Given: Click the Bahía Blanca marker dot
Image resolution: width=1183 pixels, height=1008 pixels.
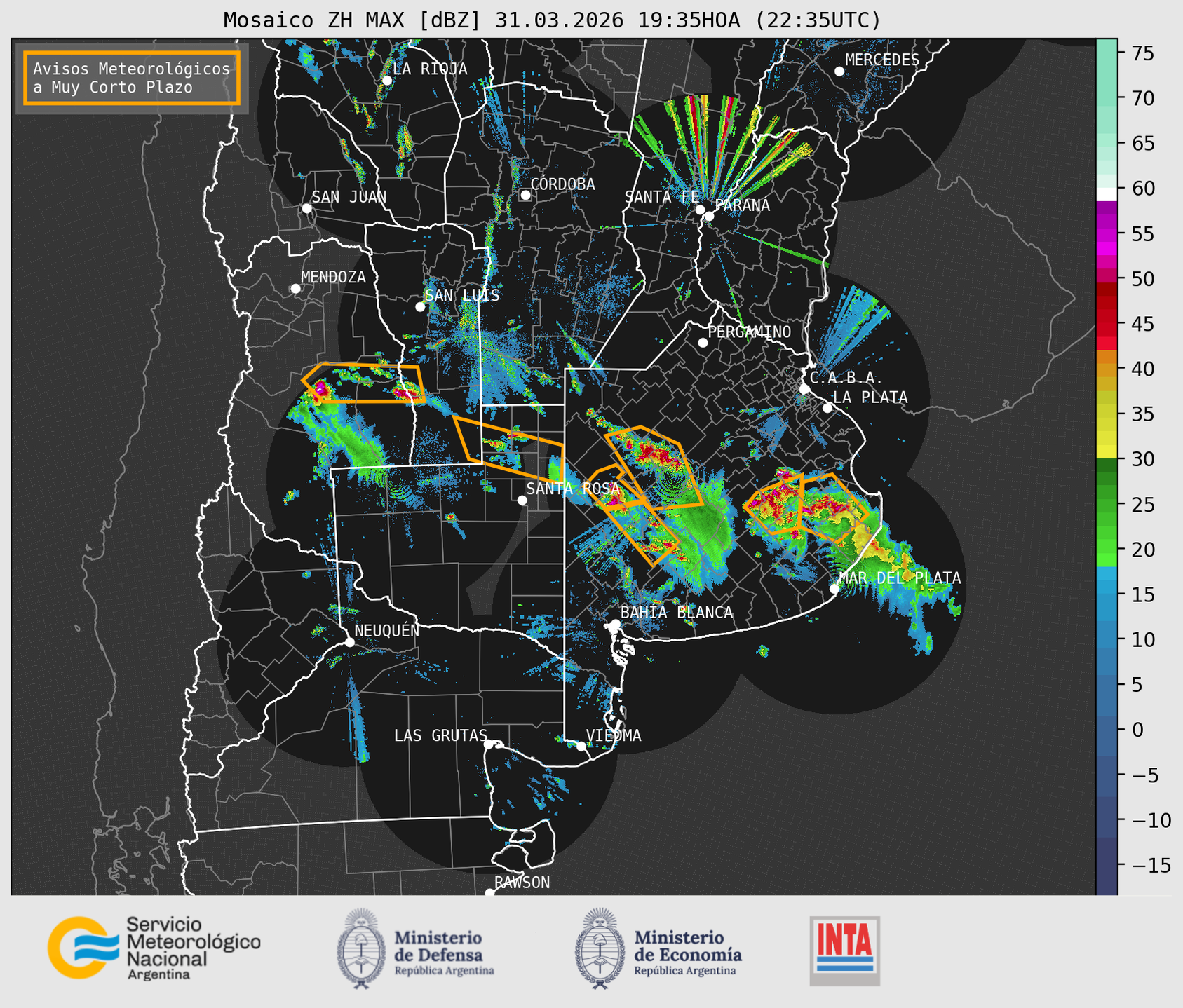Looking at the screenshot, I should point(615,624).
